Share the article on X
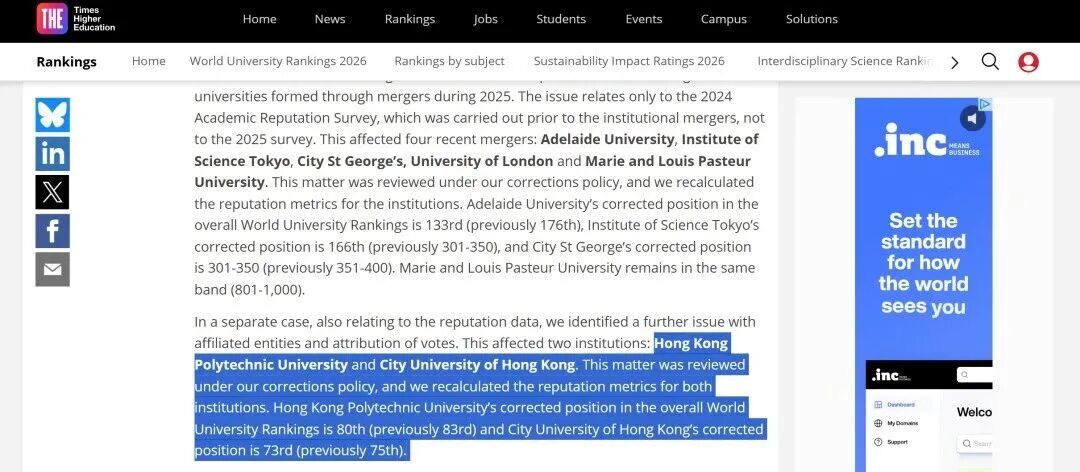Image resolution: width=1080 pixels, height=472 pixels. (x=52, y=192)
